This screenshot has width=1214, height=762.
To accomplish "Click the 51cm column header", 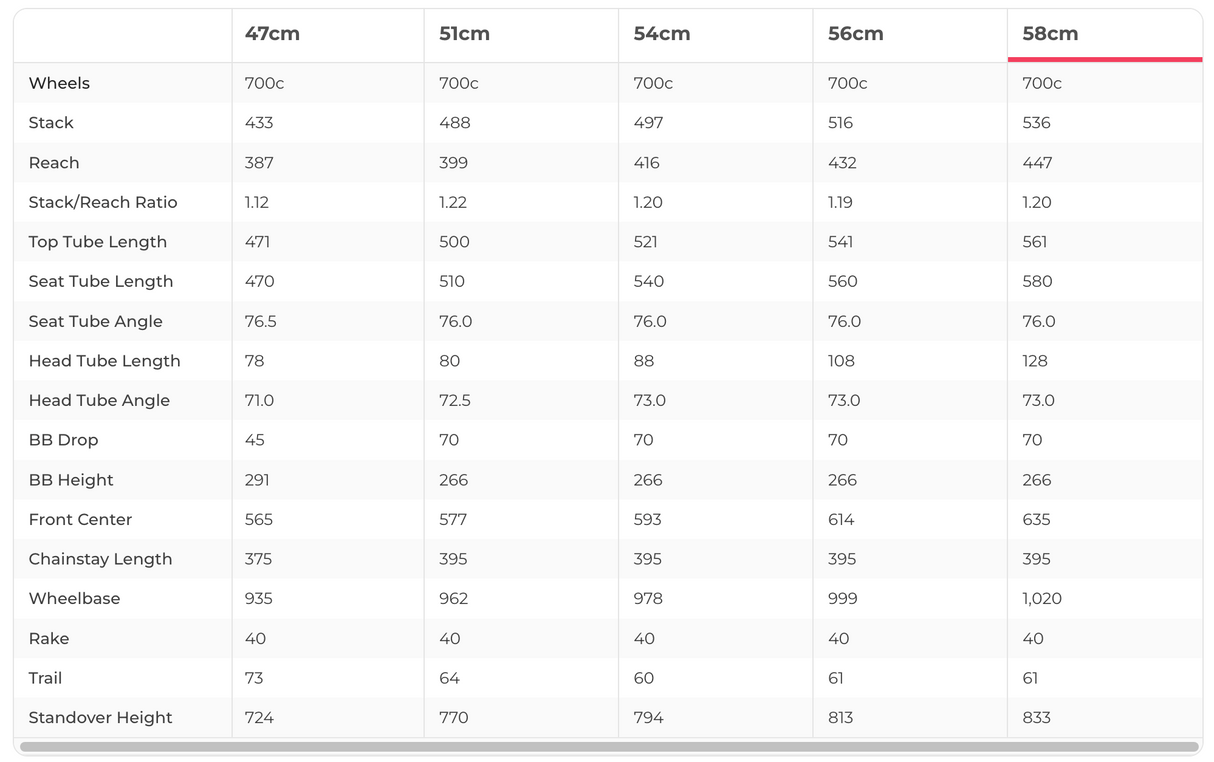I will (464, 34).
